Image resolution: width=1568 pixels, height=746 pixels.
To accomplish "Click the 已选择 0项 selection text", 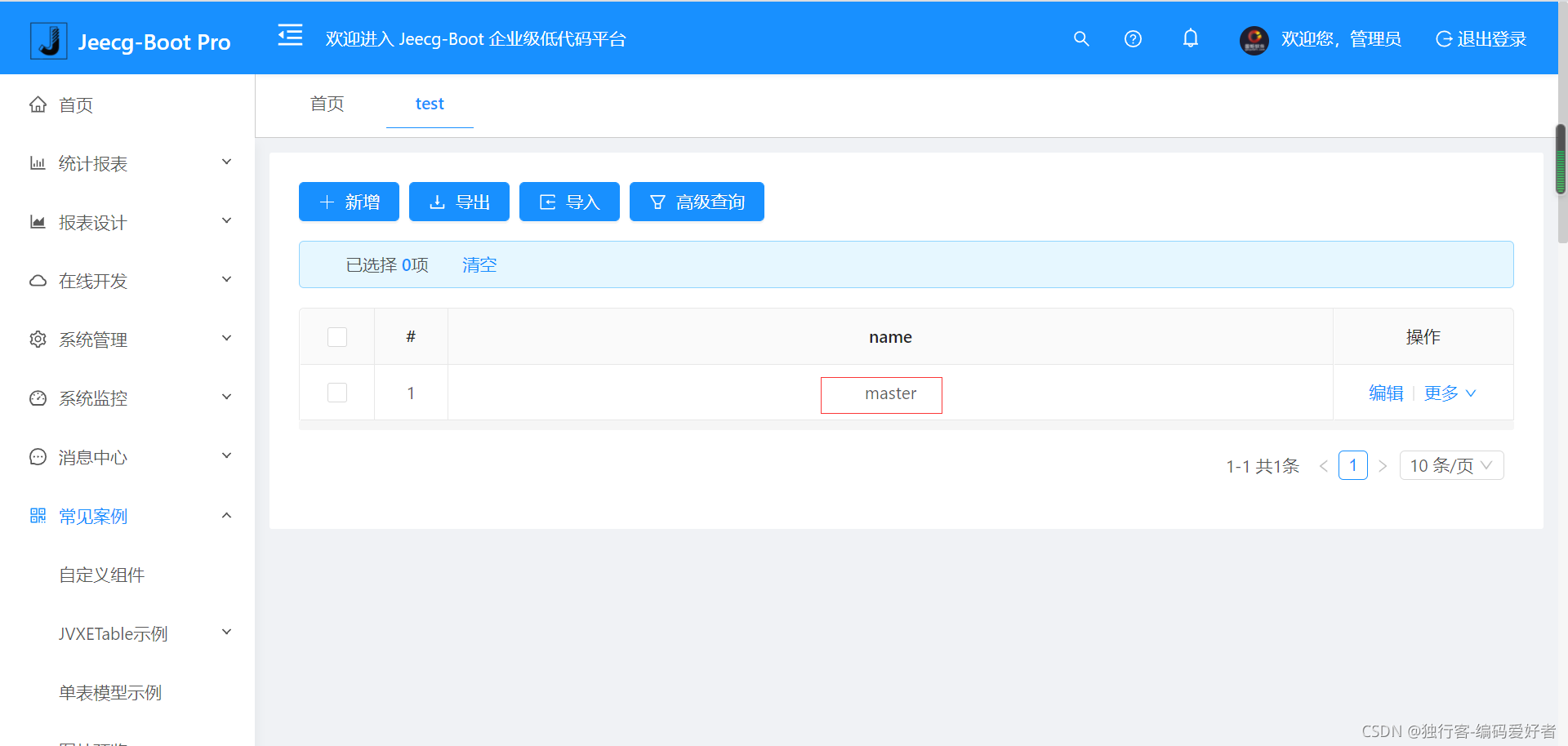I will (387, 264).
